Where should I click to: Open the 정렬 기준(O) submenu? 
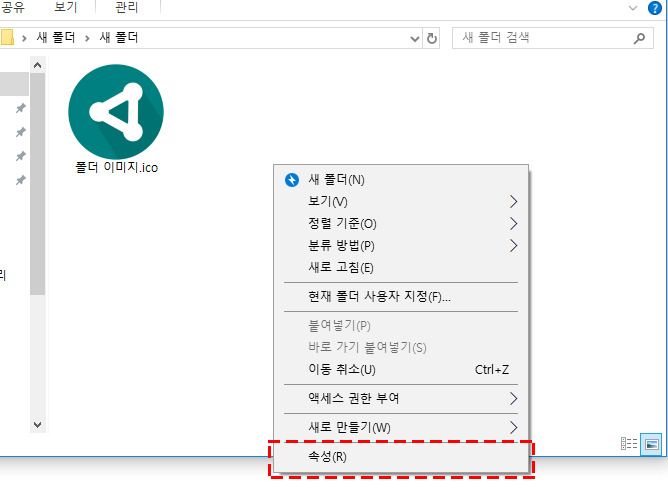tap(400, 224)
